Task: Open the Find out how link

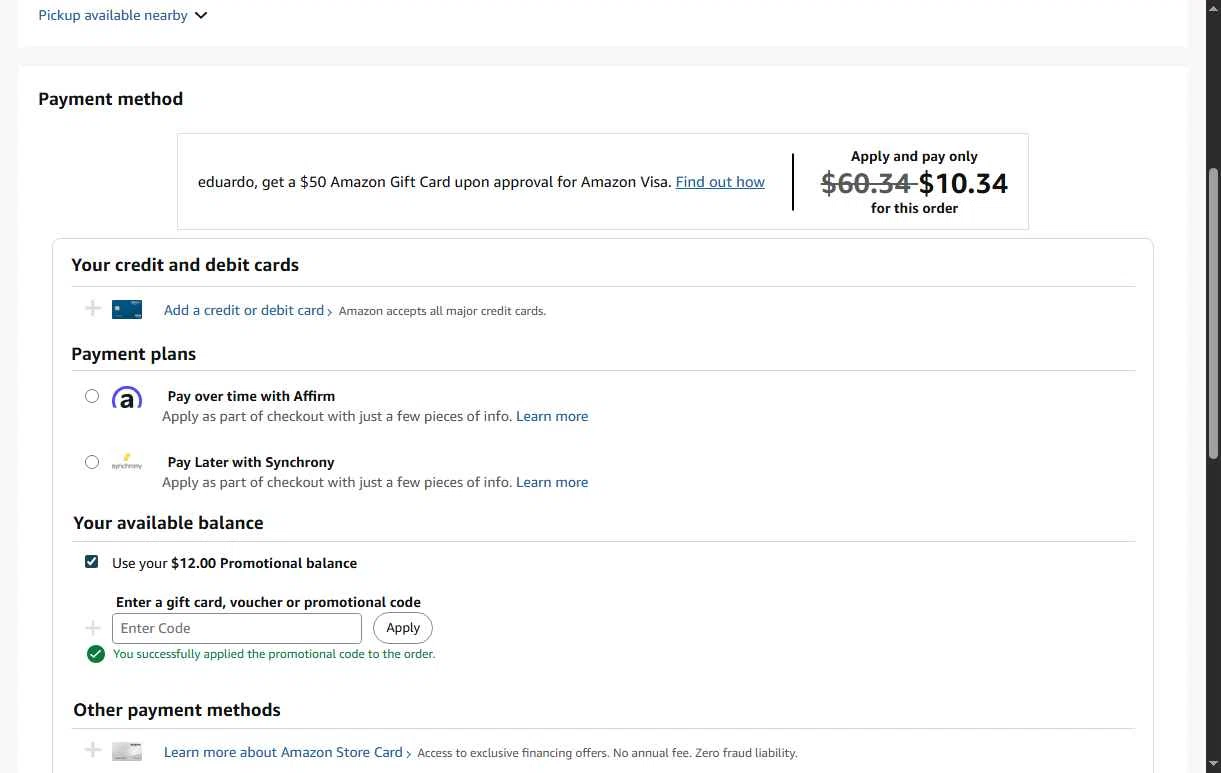Action: 720,182
